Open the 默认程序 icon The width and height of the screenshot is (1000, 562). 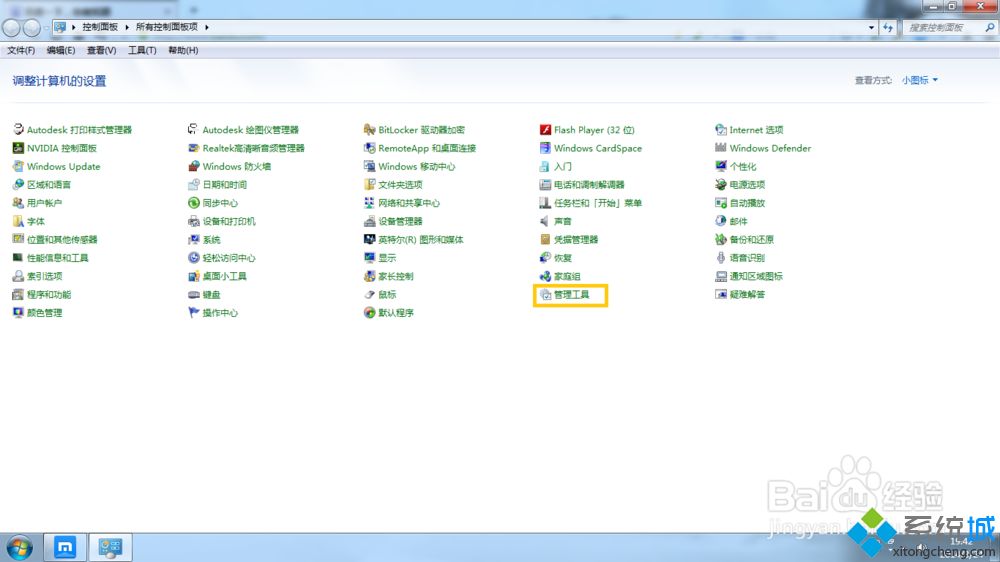tap(369, 313)
